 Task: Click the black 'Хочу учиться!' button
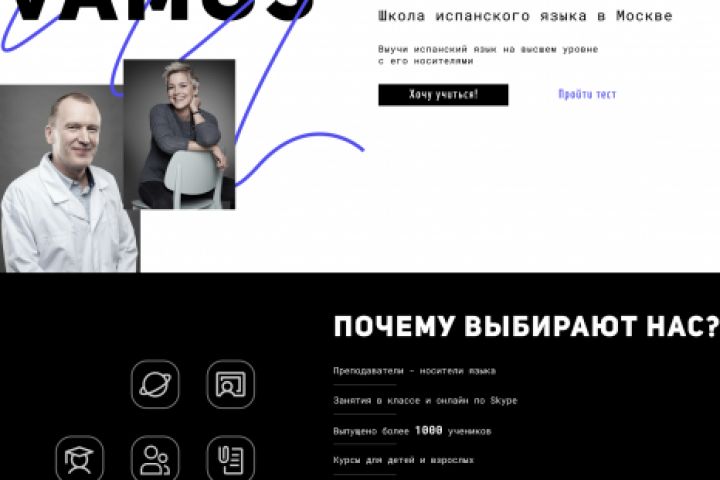443,95
